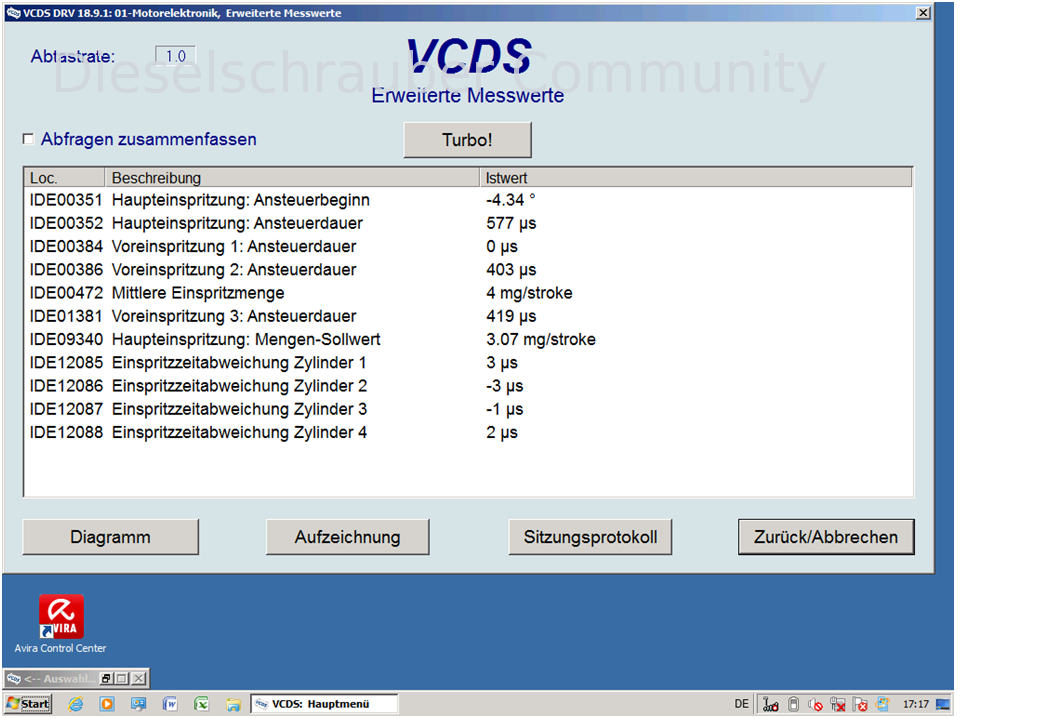Viewport: 1040px width, 718px height.
Task: Click the value -4.34 ° in Istwert column
Action: pos(511,200)
